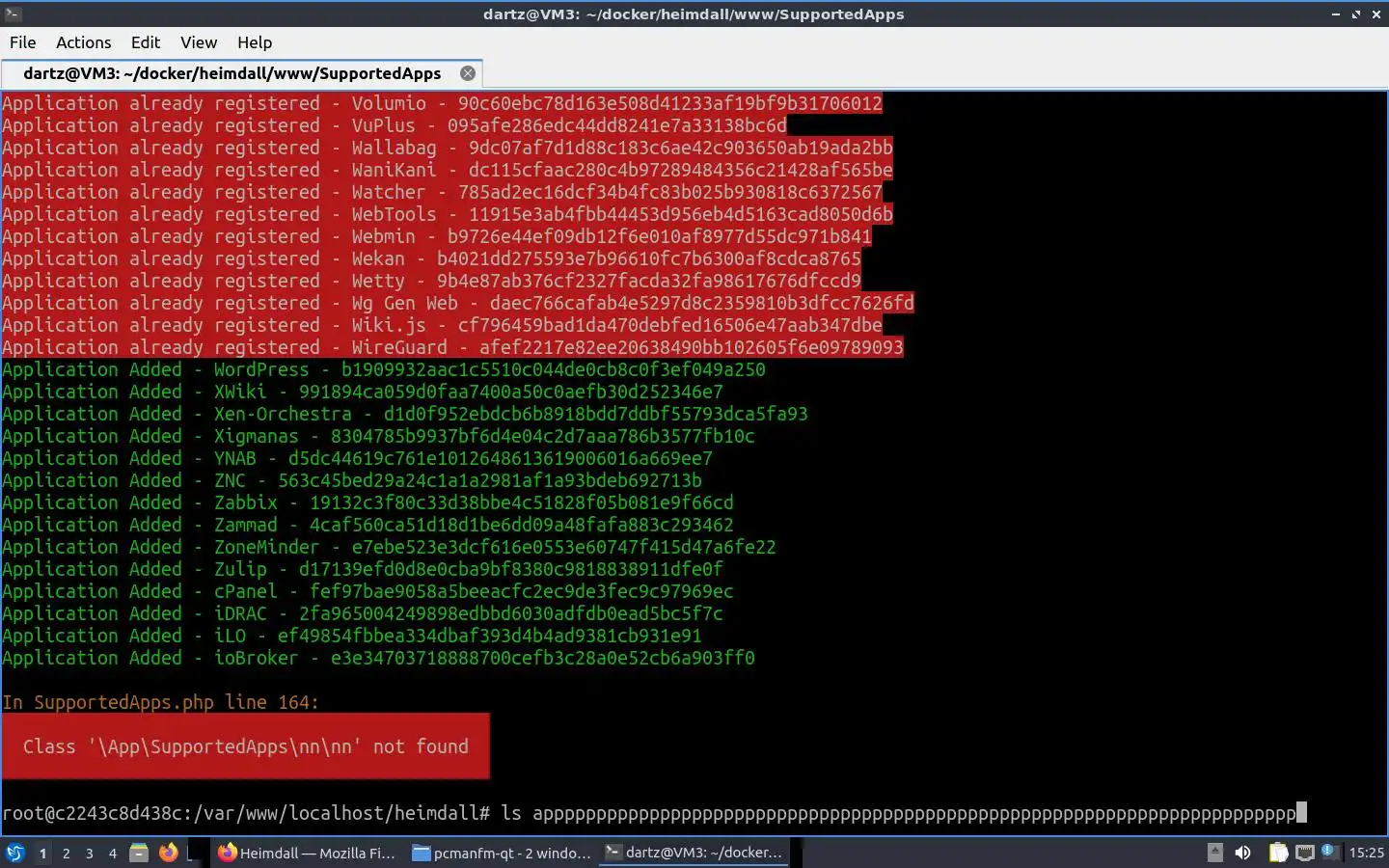Switch to workspace 1
1389x868 pixels.
(42, 853)
